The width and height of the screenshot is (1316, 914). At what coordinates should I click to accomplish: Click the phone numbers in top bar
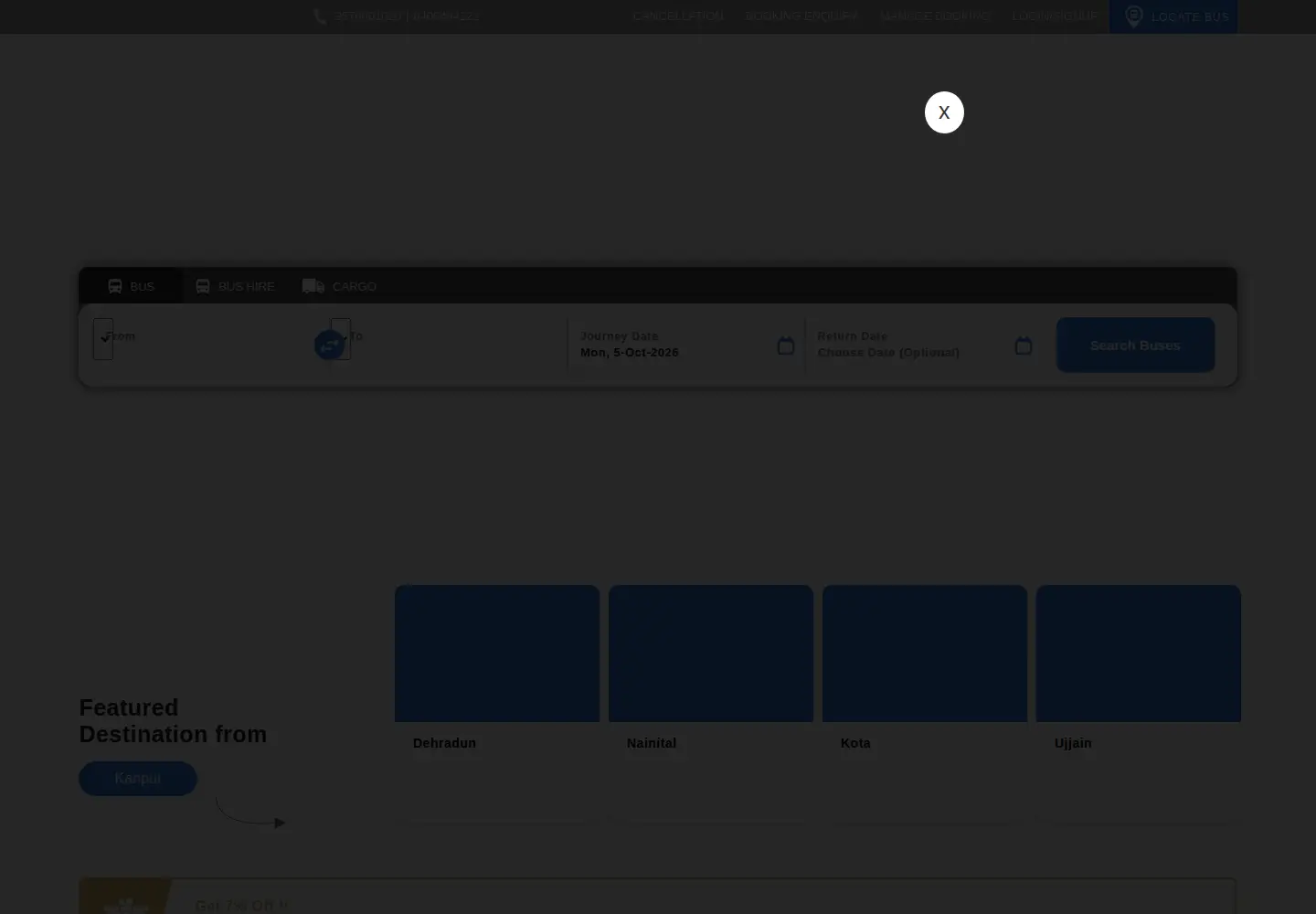click(x=407, y=16)
